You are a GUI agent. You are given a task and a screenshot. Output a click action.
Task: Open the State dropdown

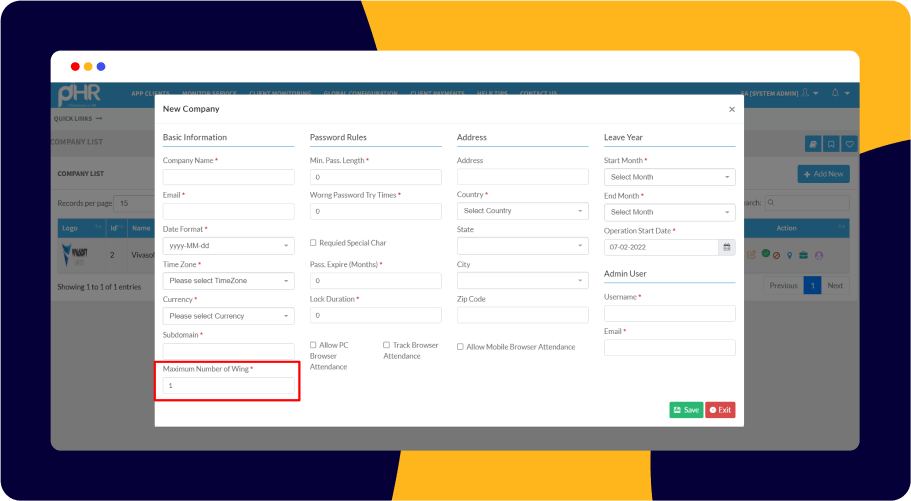pyautogui.click(x=522, y=246)
